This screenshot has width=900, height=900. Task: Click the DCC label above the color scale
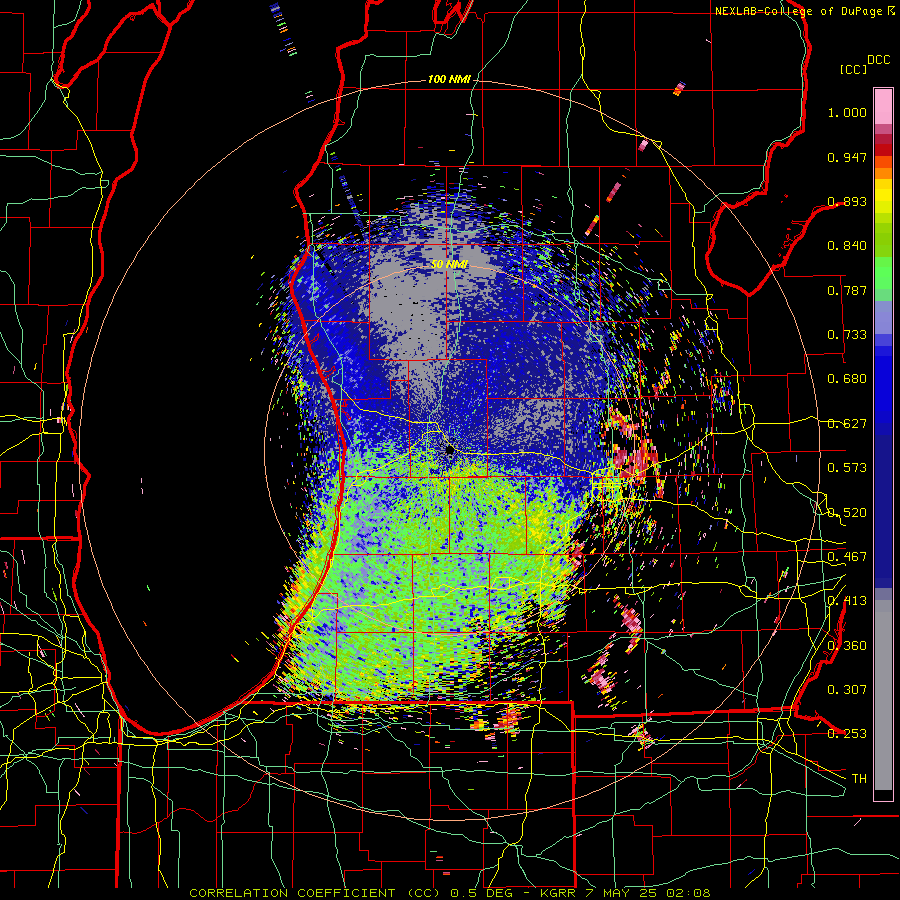coord(879,59)
